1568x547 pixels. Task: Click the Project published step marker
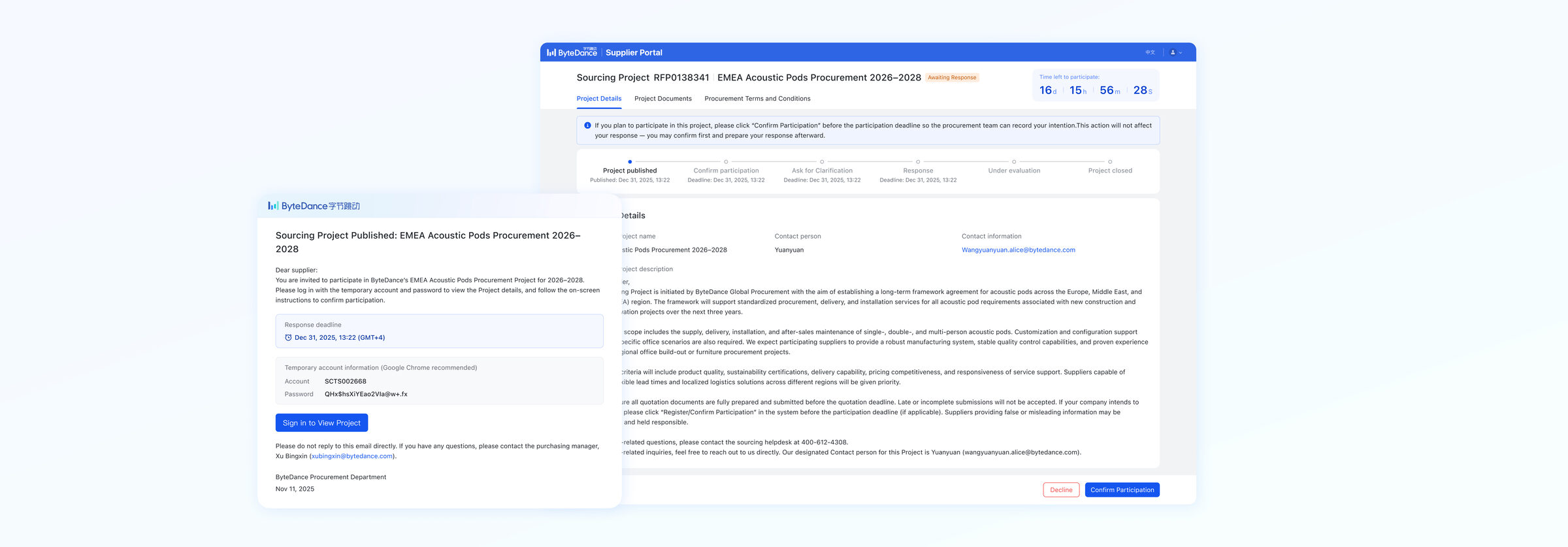click(630, 161)
